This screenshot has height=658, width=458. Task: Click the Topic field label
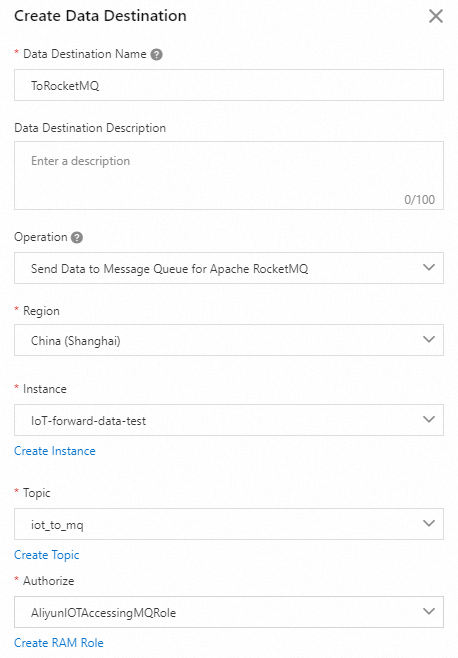[37, 493]
